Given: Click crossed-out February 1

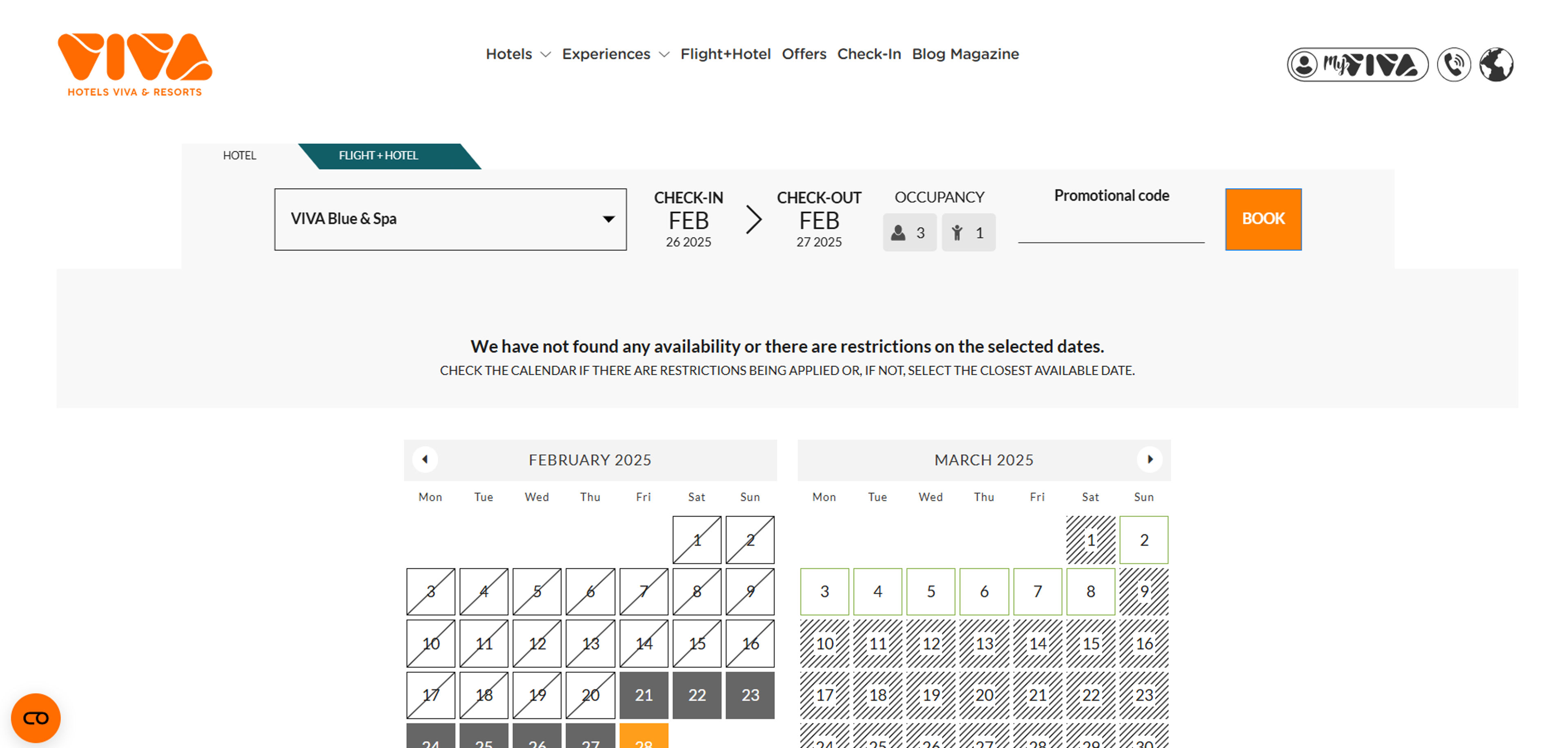Looking at the screenshot, I should coord(696,540).
